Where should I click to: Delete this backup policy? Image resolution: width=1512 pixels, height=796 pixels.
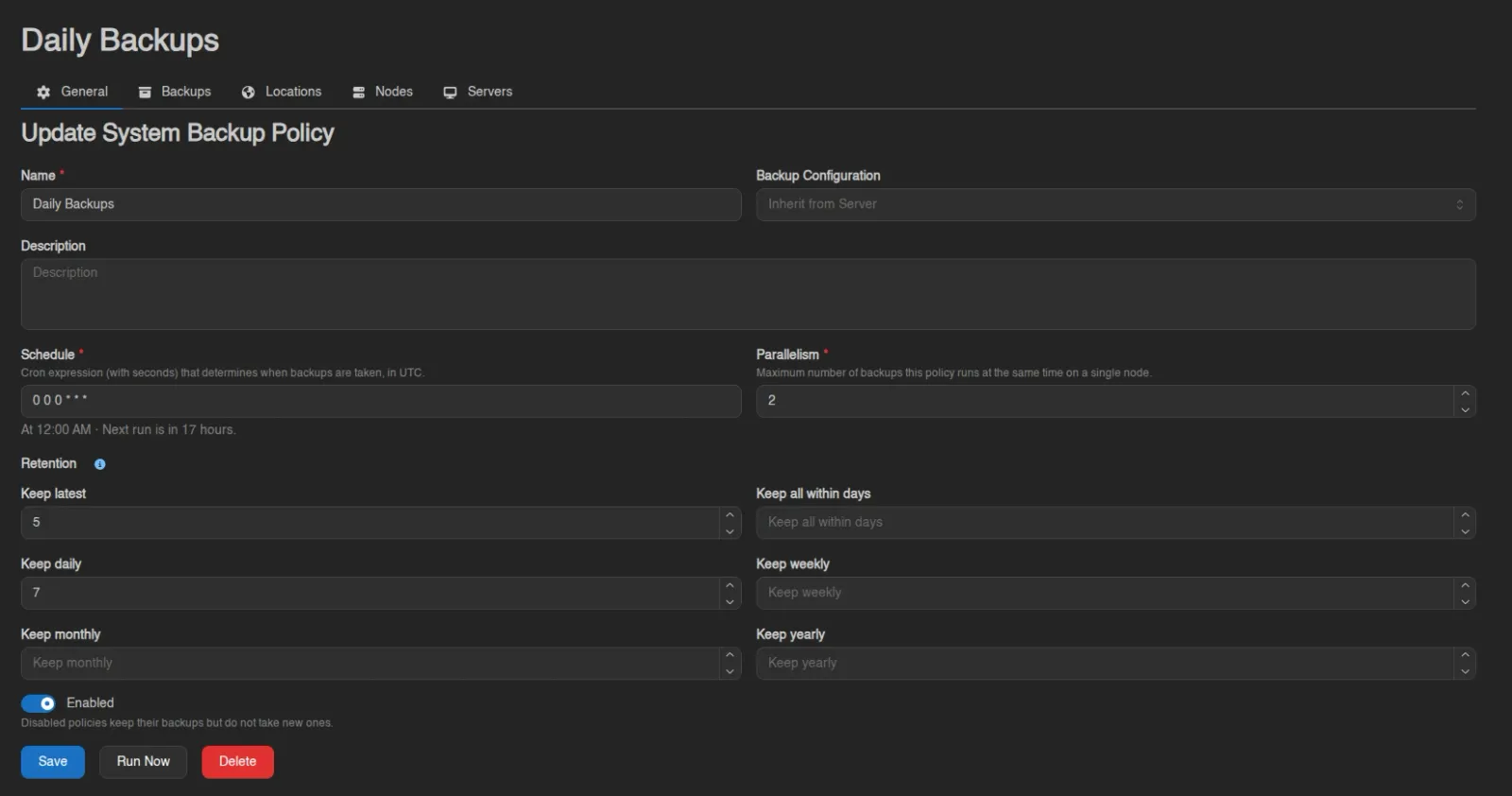(238, 762)
